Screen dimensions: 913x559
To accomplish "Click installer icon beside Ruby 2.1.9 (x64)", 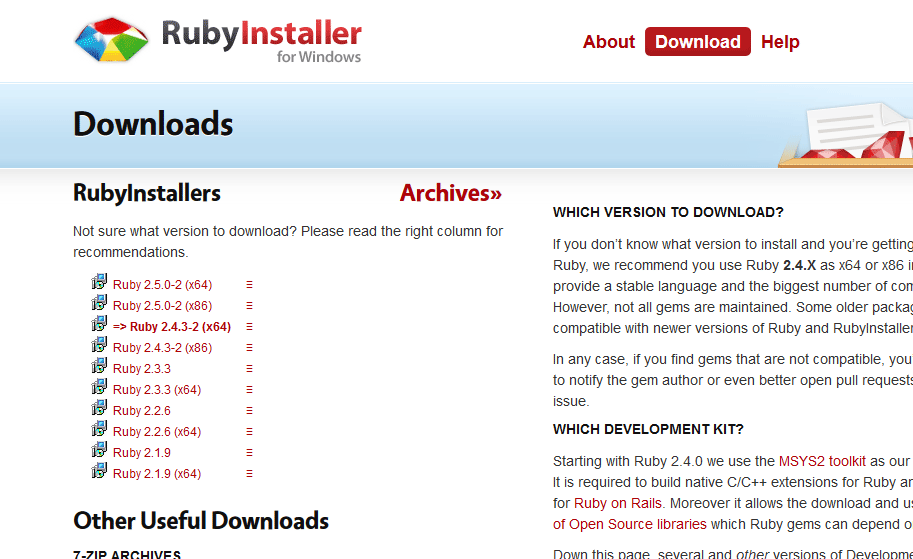I will pyautogui.click(x=99, y=470).
